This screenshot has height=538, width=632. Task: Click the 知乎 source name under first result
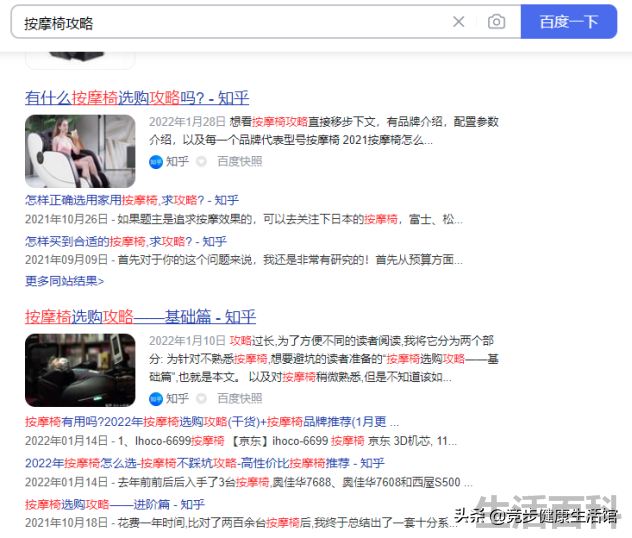(177, 162)
